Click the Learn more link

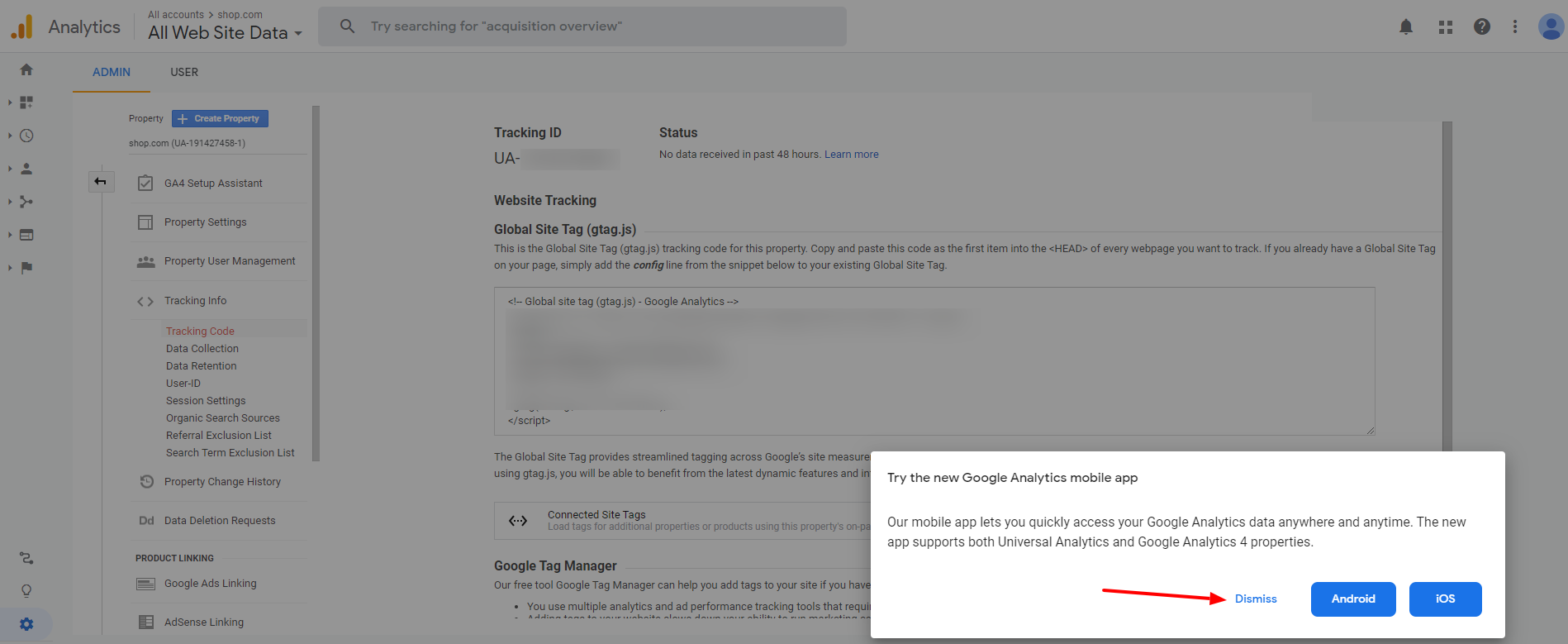coord(851,155)
